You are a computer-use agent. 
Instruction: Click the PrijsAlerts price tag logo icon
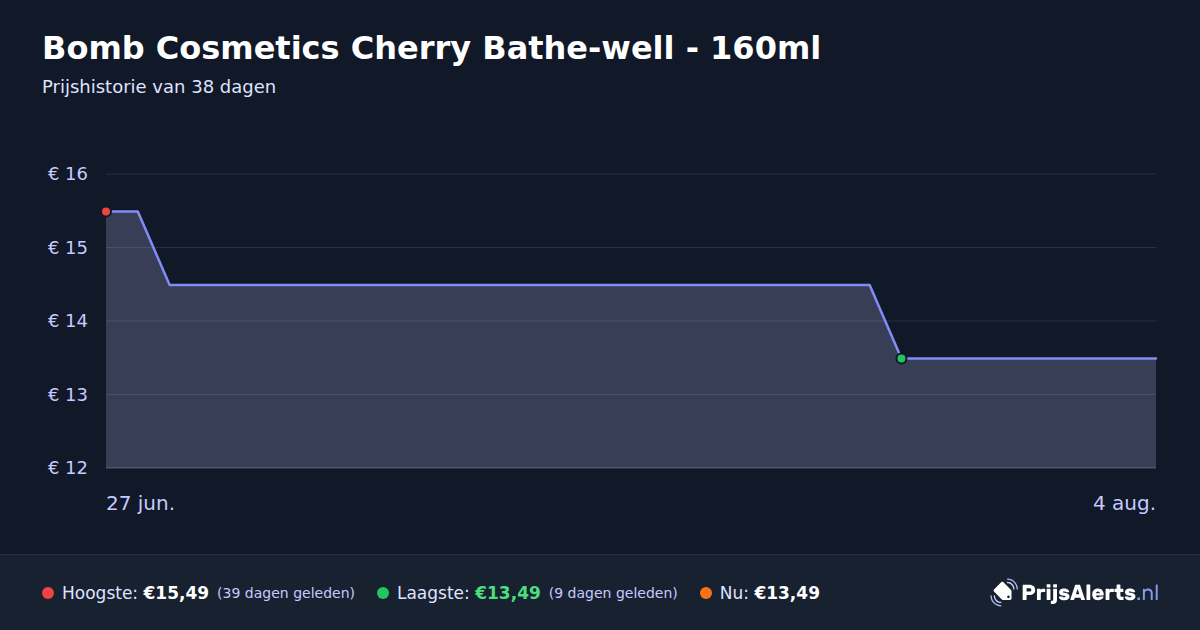(1003, 592)
